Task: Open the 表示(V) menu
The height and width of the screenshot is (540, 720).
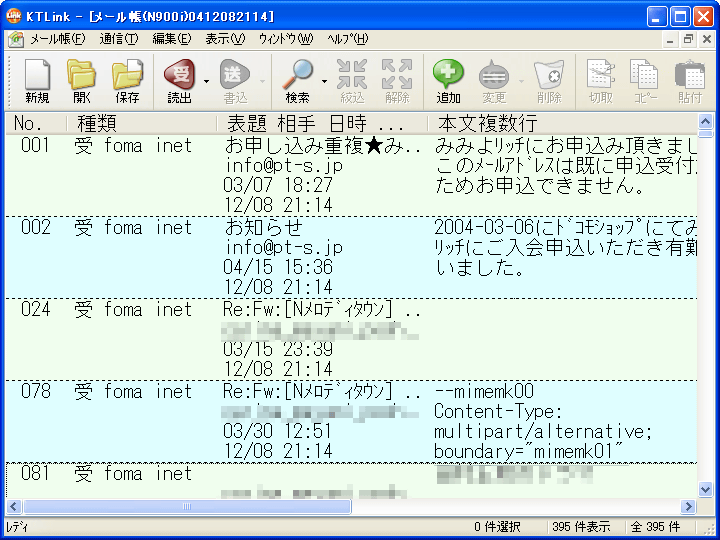Action: point(225,39)
